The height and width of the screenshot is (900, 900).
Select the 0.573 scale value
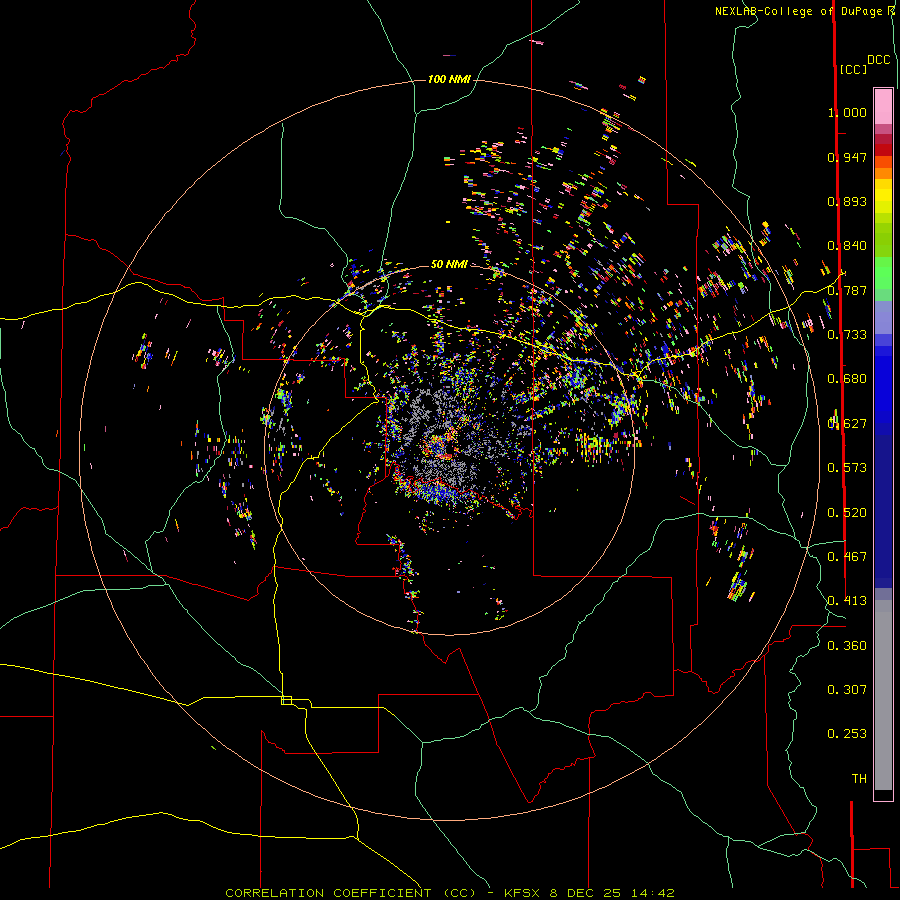click(x=847, y=468)
